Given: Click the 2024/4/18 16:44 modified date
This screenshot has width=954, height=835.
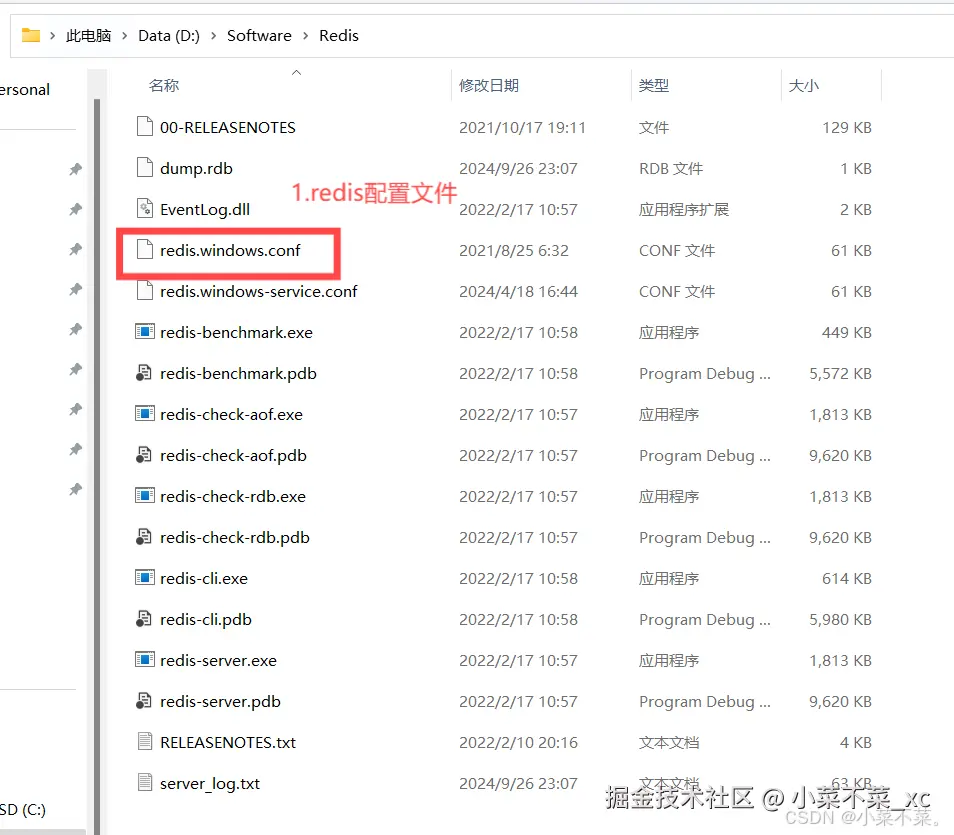Looking at the screenshot, I should 518,292.
